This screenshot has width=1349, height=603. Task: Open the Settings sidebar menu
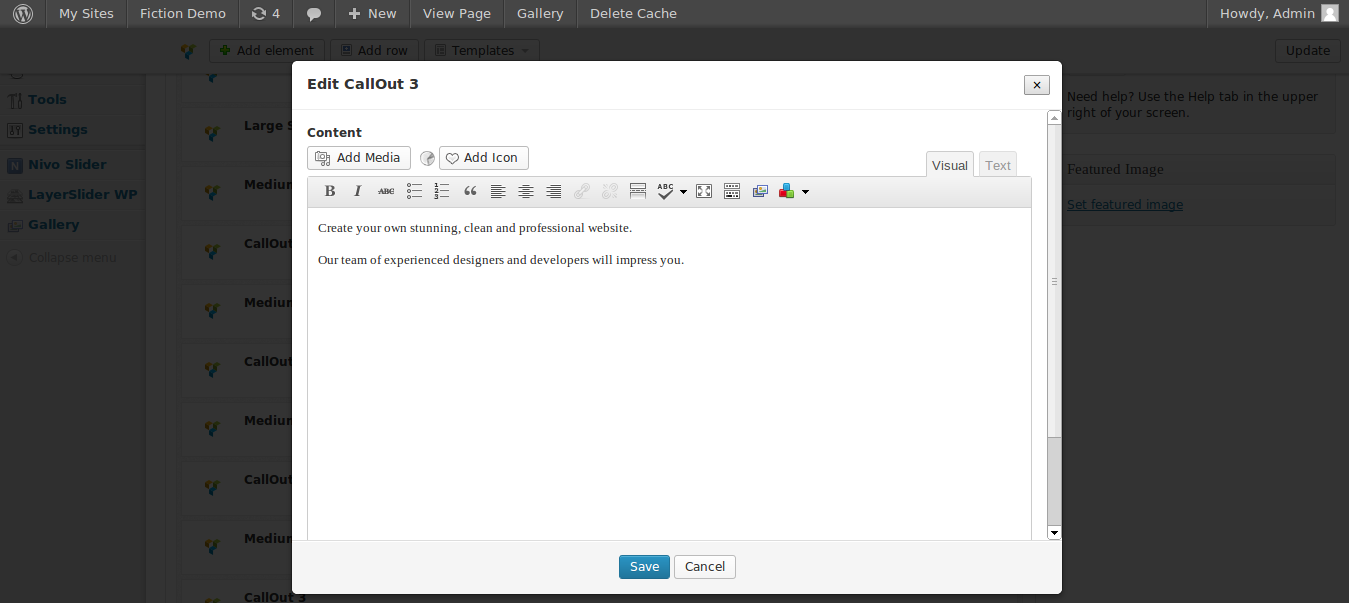tap(57, 130)
